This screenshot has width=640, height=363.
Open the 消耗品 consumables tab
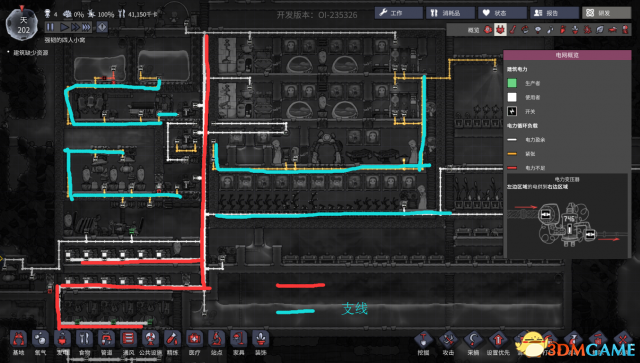[x=451, y=13]
